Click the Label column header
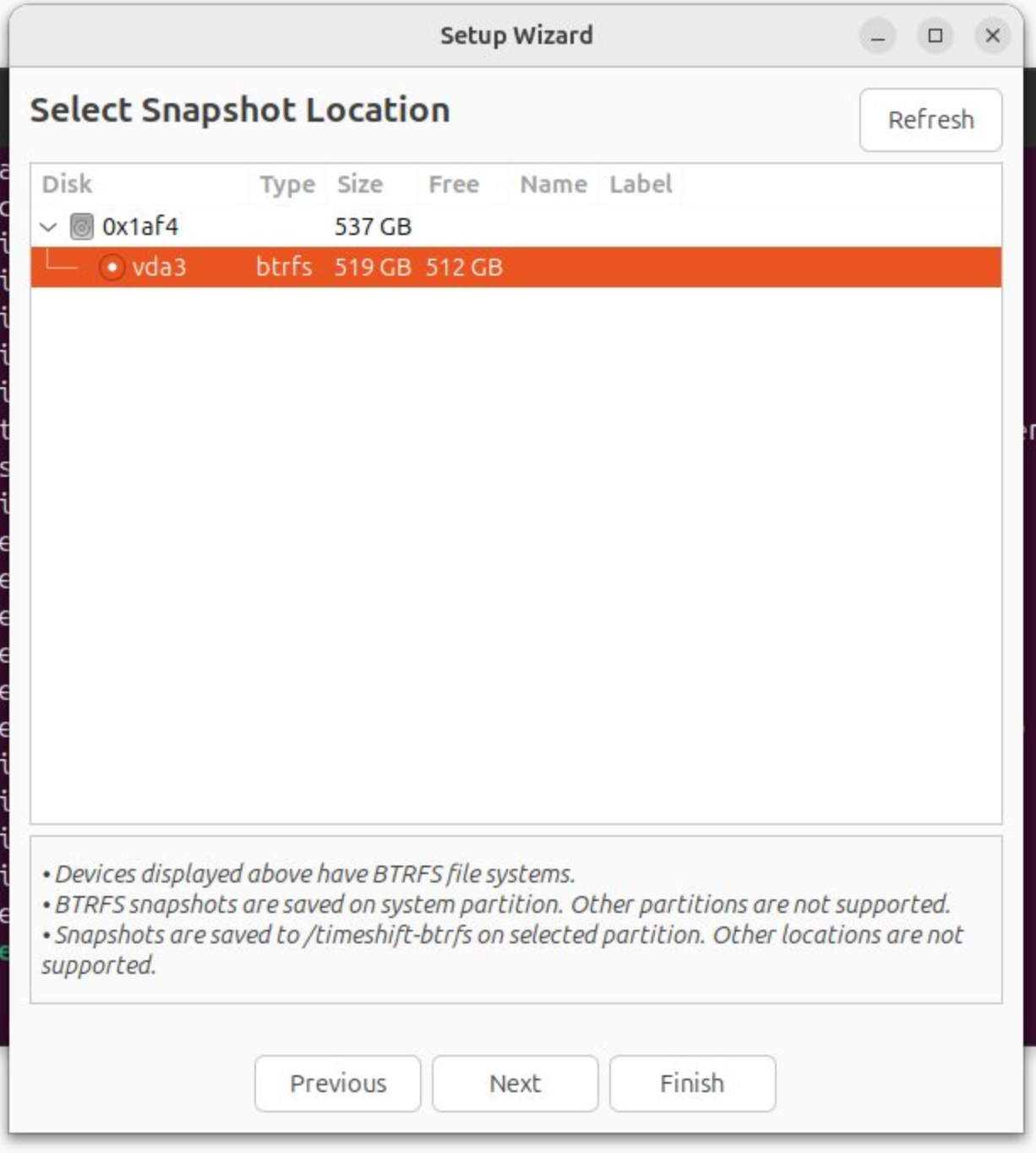1036x1153 pixels. pos(641,184)
